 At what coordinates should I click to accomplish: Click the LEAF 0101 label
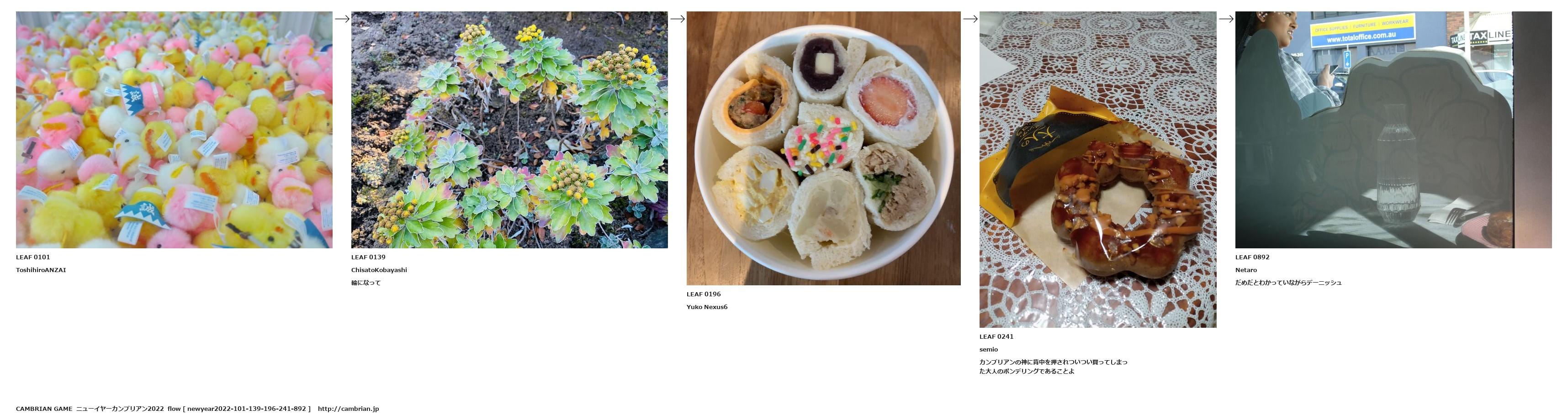tap(33, 257)
